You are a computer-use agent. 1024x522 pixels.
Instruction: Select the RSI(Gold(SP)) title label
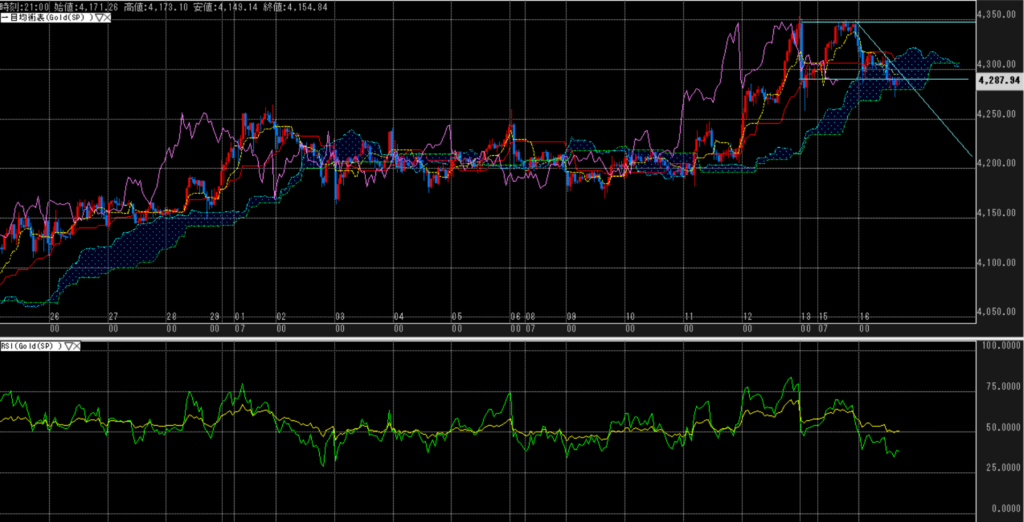[30, 345]
